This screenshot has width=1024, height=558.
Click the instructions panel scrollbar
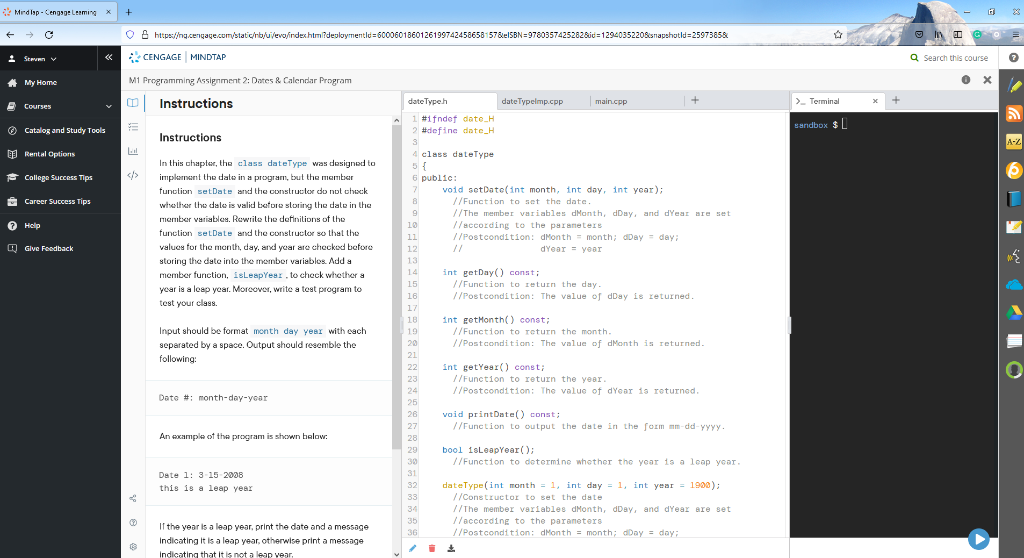click(x=396, y=287)
